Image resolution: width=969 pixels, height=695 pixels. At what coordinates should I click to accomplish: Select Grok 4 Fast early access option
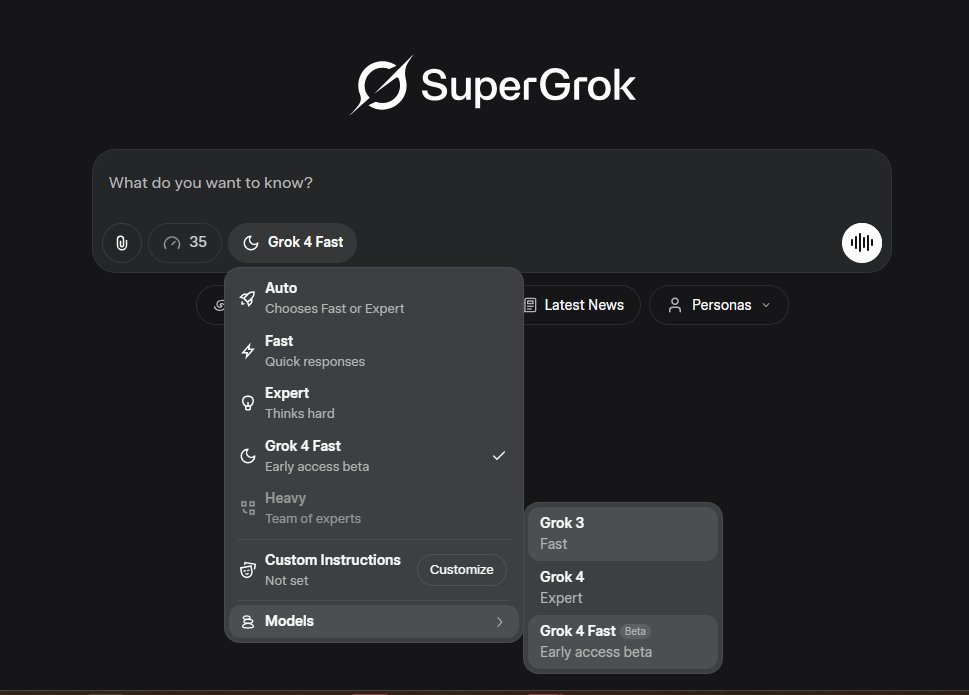click(373, 456)
